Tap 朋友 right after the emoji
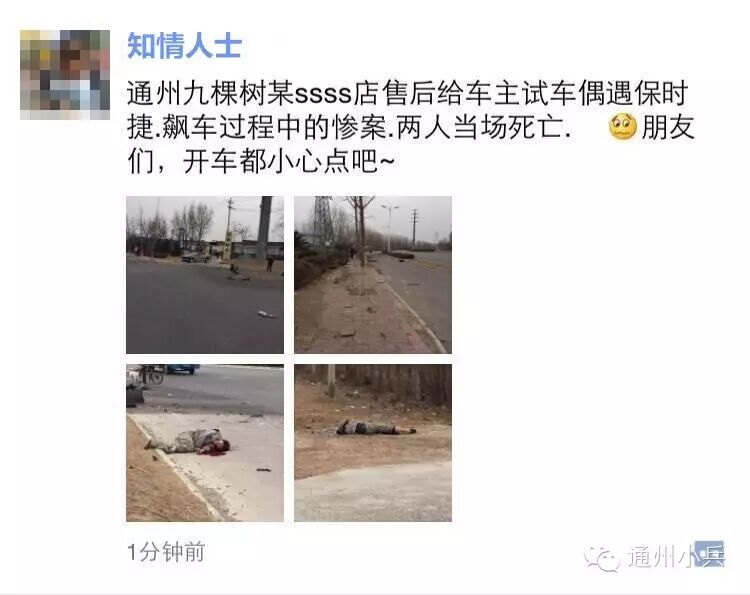Image resolution: width=750 pixels, height=595 pixels. coord(668,127)
